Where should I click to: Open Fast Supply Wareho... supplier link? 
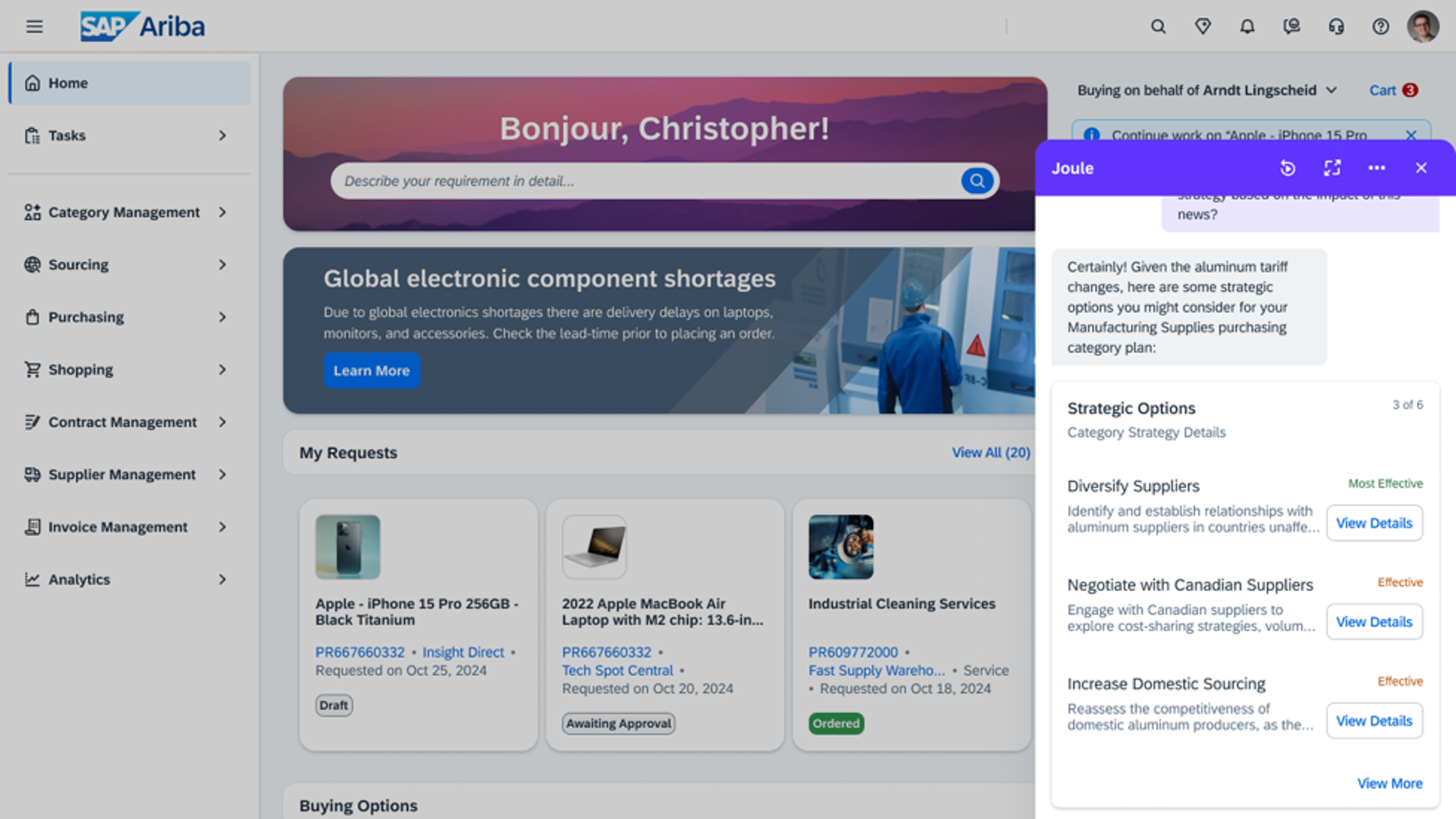click(x=877, y=670)
